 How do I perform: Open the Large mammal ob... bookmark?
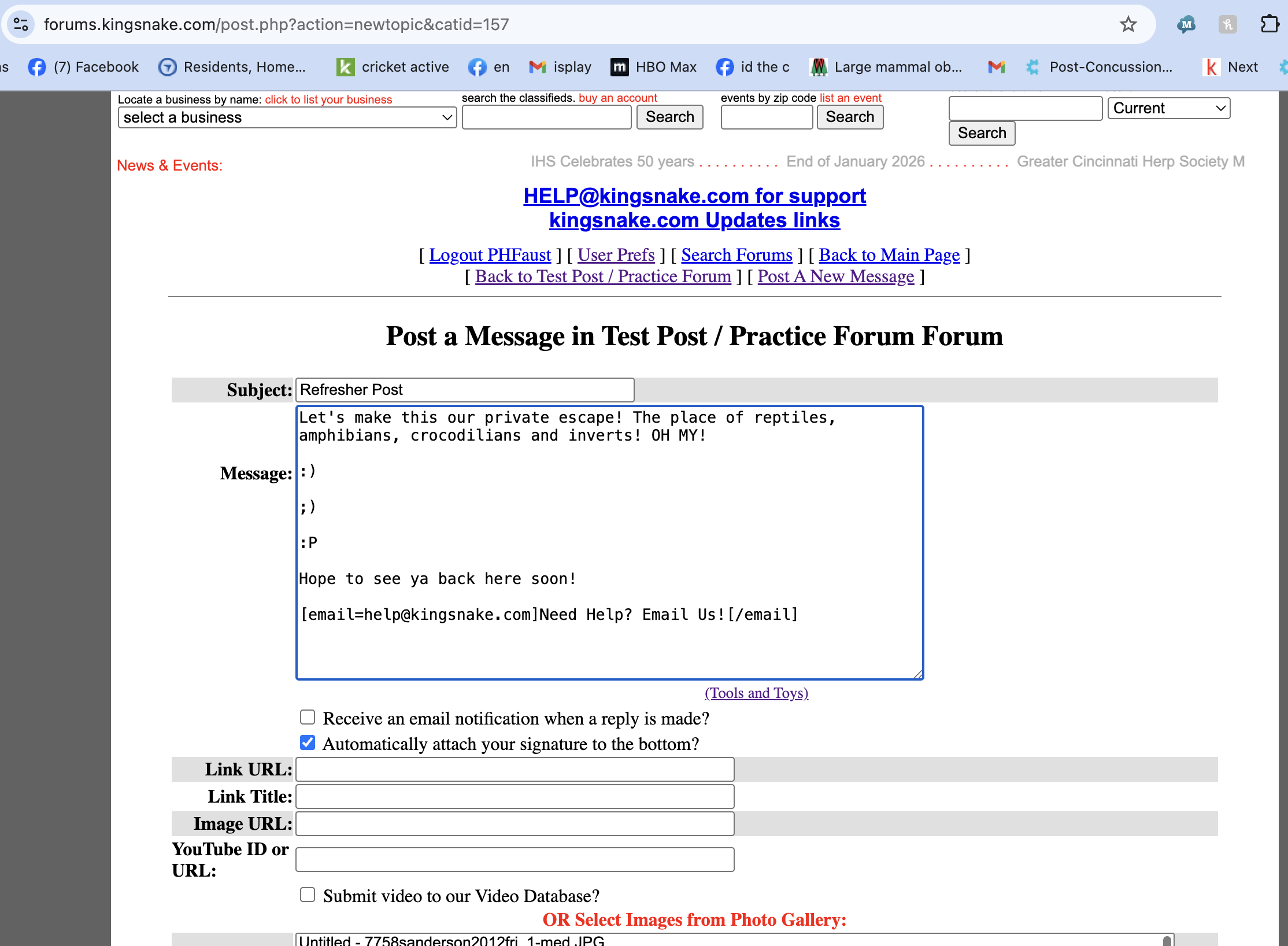[887, 67]
